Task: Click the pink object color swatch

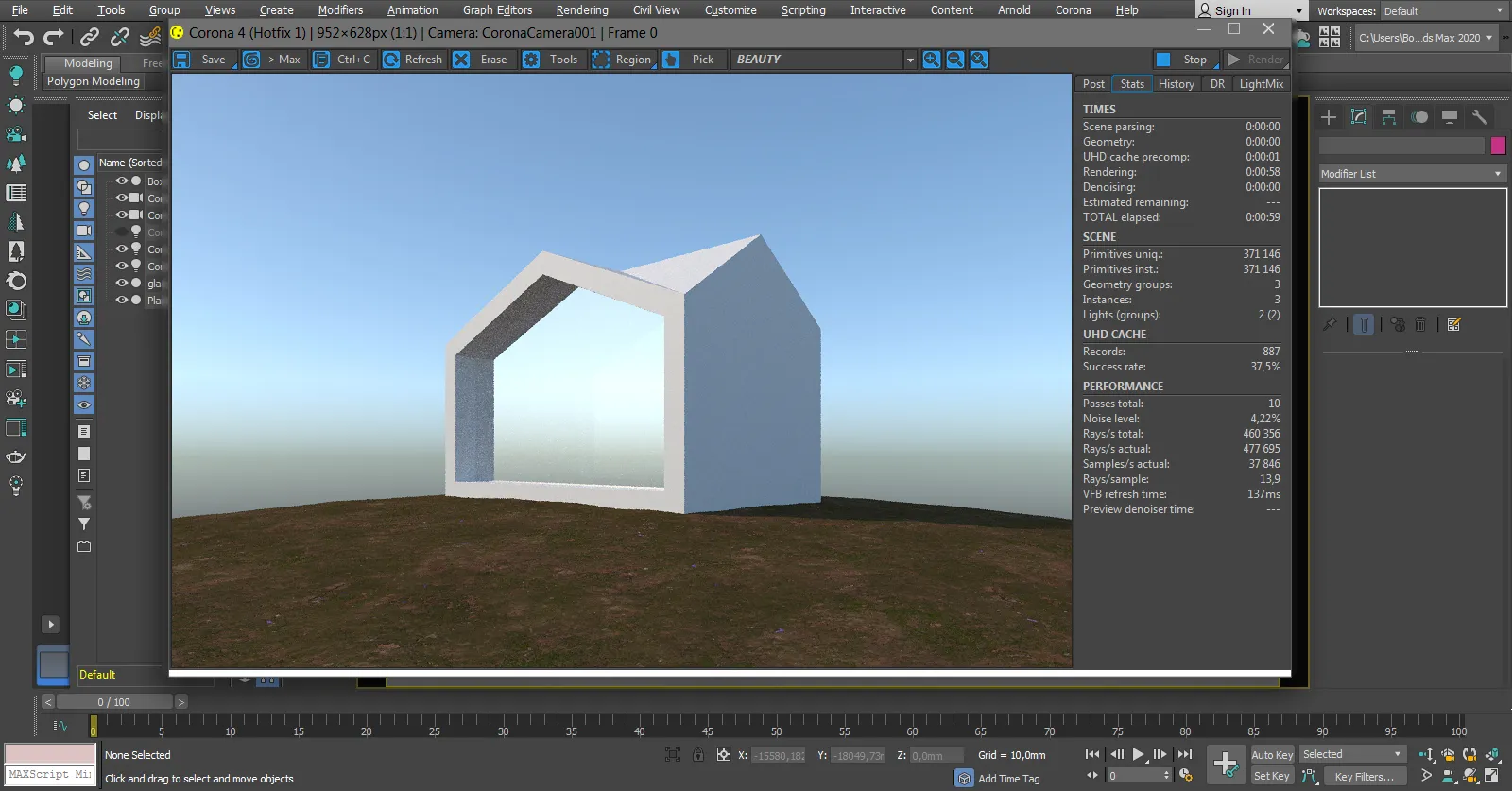Action: 1498,146
